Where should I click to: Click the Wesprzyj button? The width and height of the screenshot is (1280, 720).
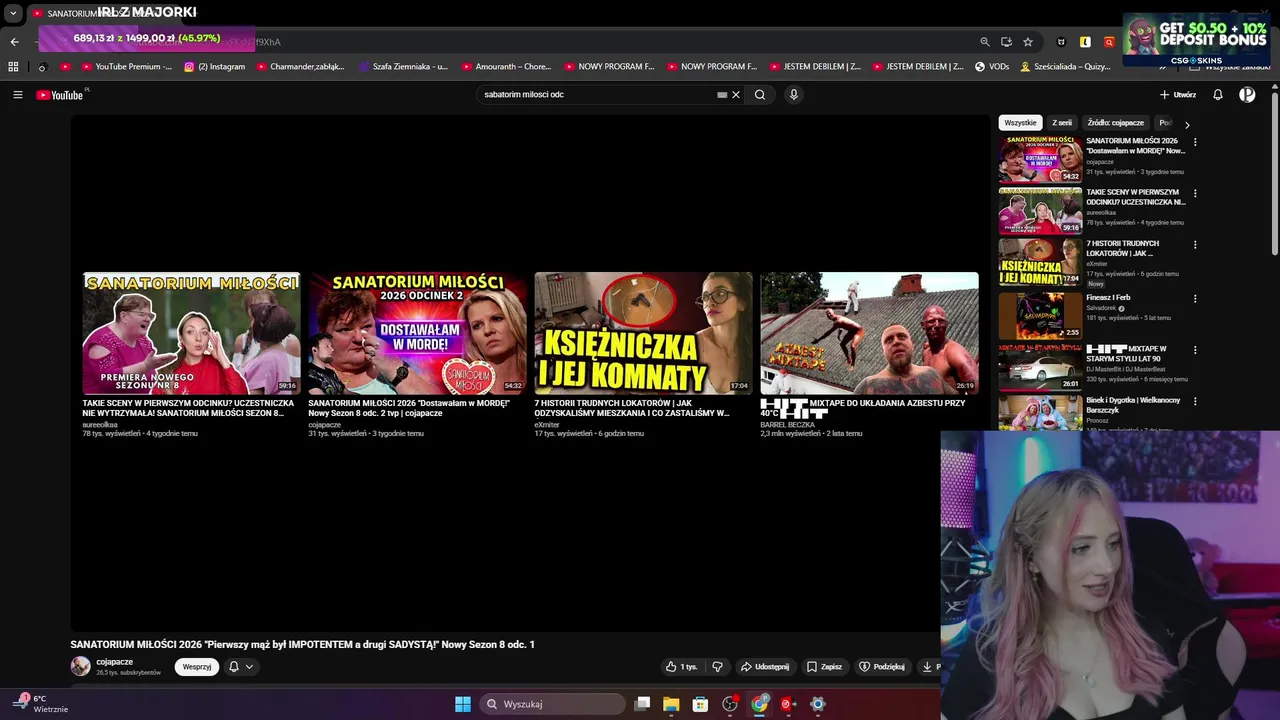(197, 667)
